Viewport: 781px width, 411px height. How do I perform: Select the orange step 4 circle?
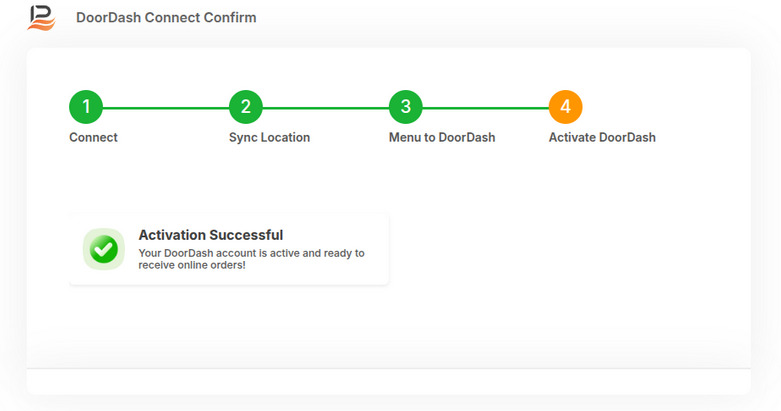[565, 107]
